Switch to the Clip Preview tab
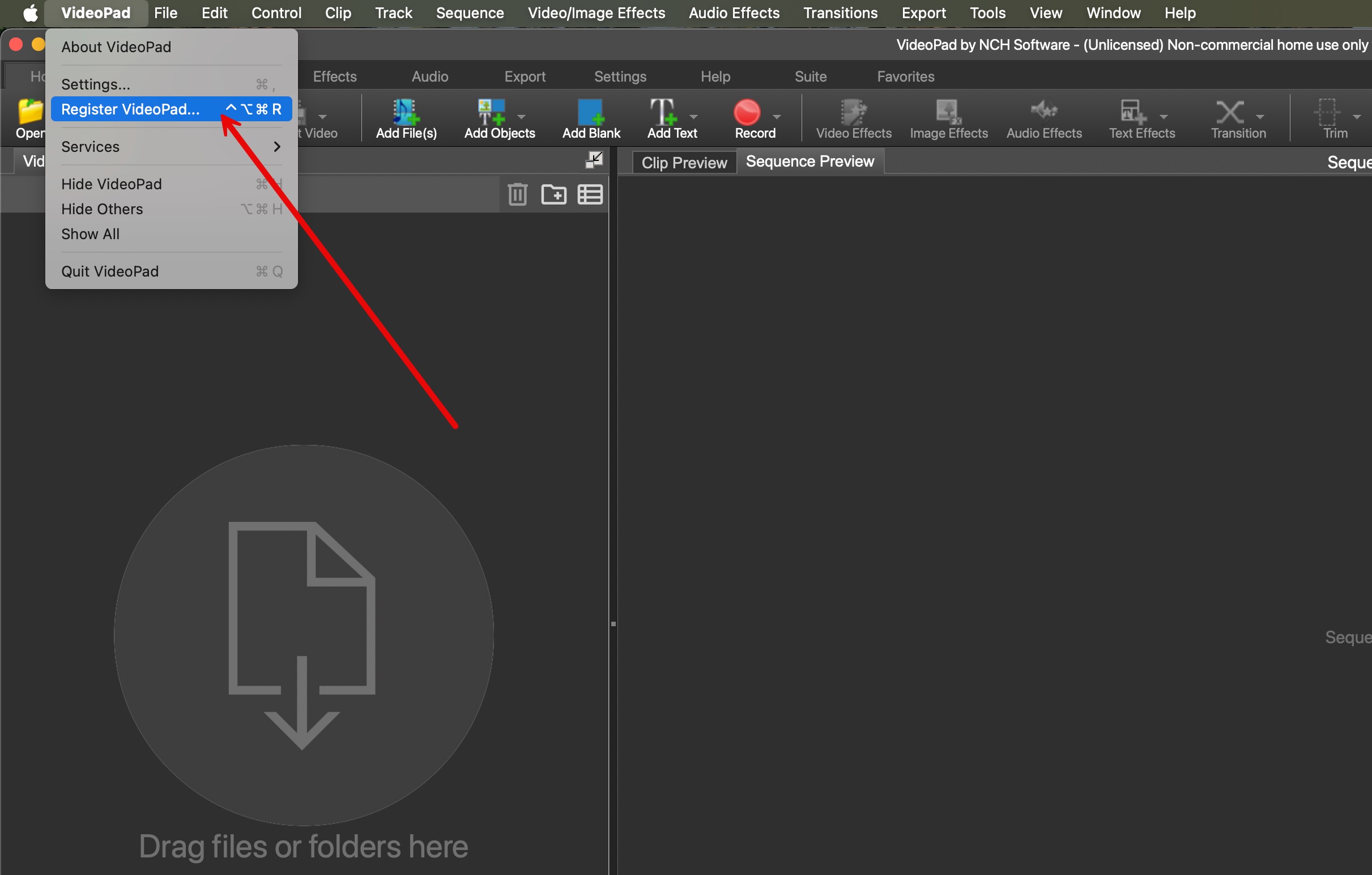Viewport: 1372px width, 875px height. 684,163
